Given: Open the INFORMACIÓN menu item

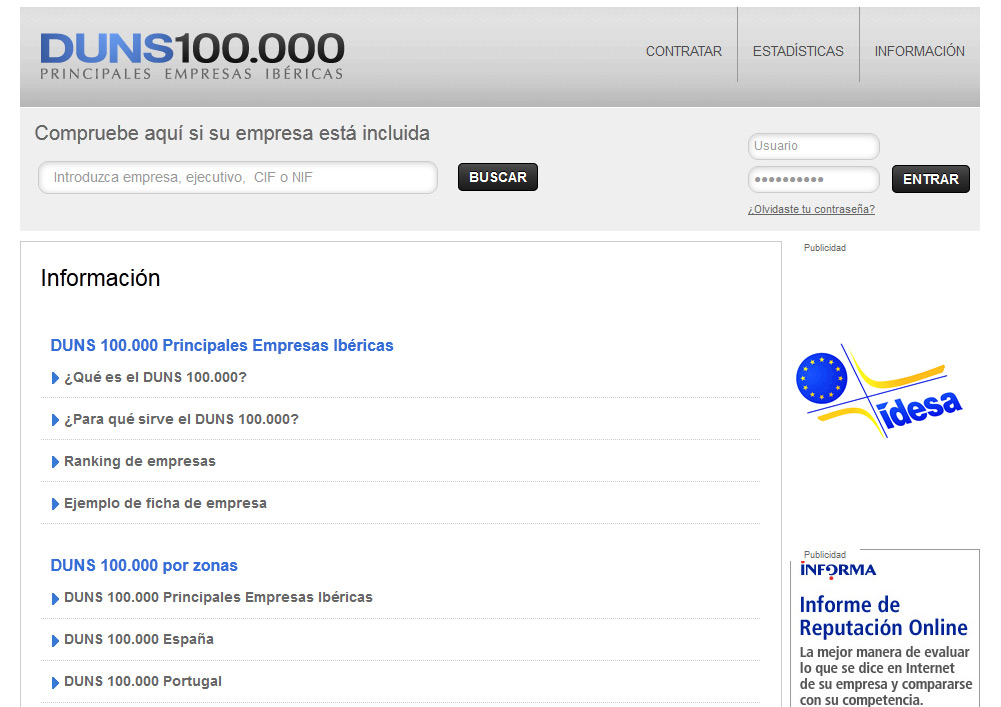Looking at the screenshot, I should point(919,51).
